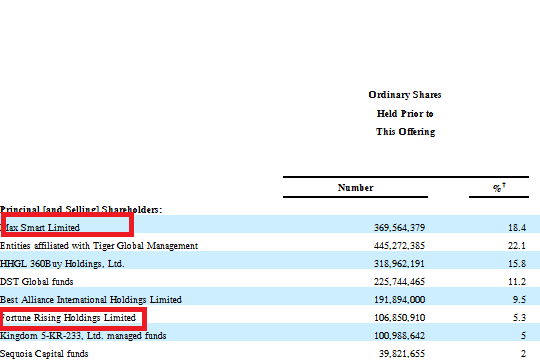The height and width of the screenshot is (364, 540).
Task: Select the percentage 11.2
Action: (517, 282)
